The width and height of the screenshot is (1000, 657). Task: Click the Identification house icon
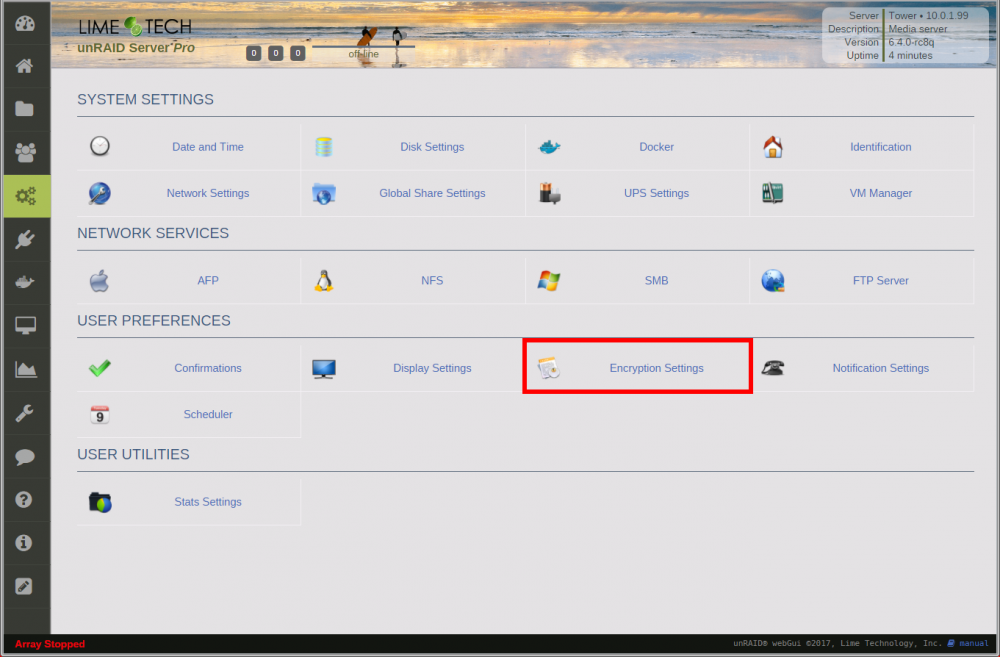pyautogui.click(x=773, y=147)
